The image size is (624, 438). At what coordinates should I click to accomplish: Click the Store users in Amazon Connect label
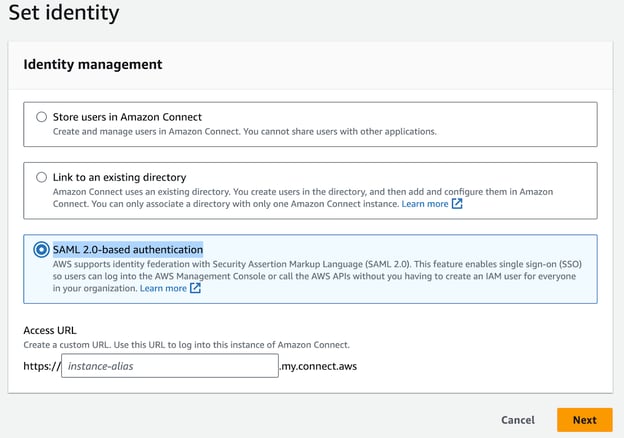click(x=127, y=117)
